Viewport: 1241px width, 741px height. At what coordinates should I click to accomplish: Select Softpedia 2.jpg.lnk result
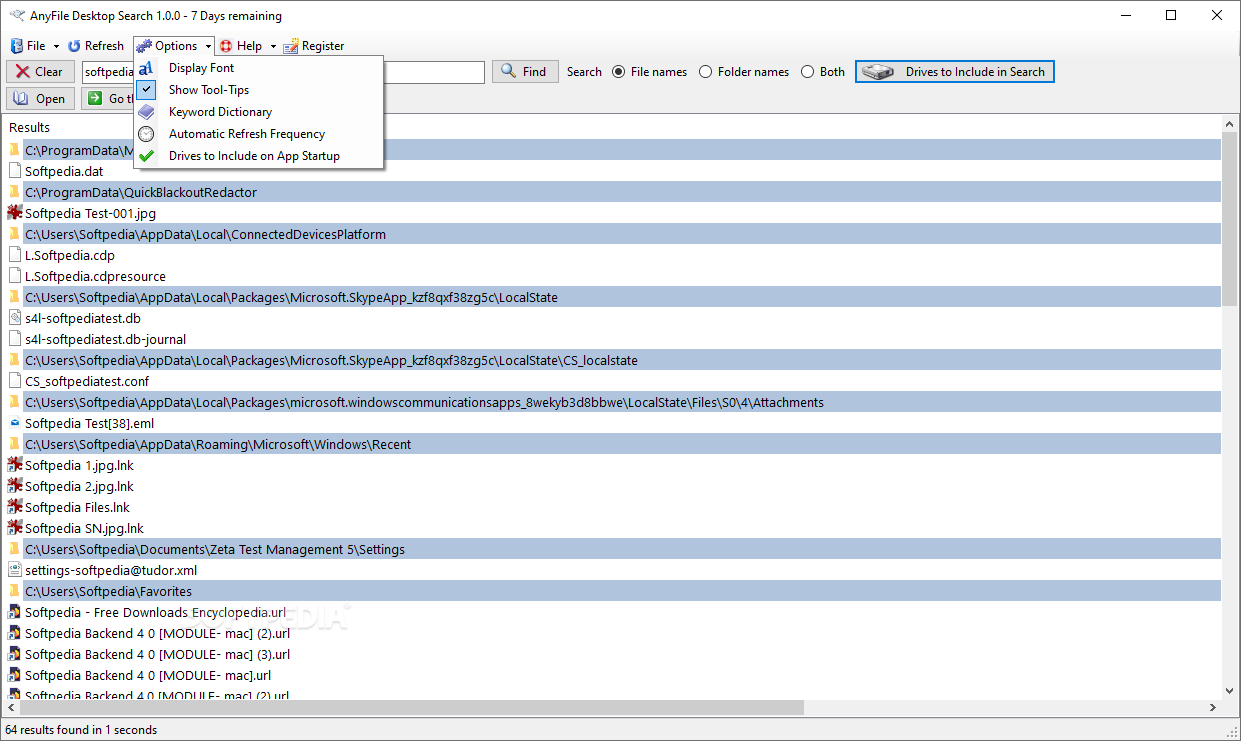pos(79,486)
